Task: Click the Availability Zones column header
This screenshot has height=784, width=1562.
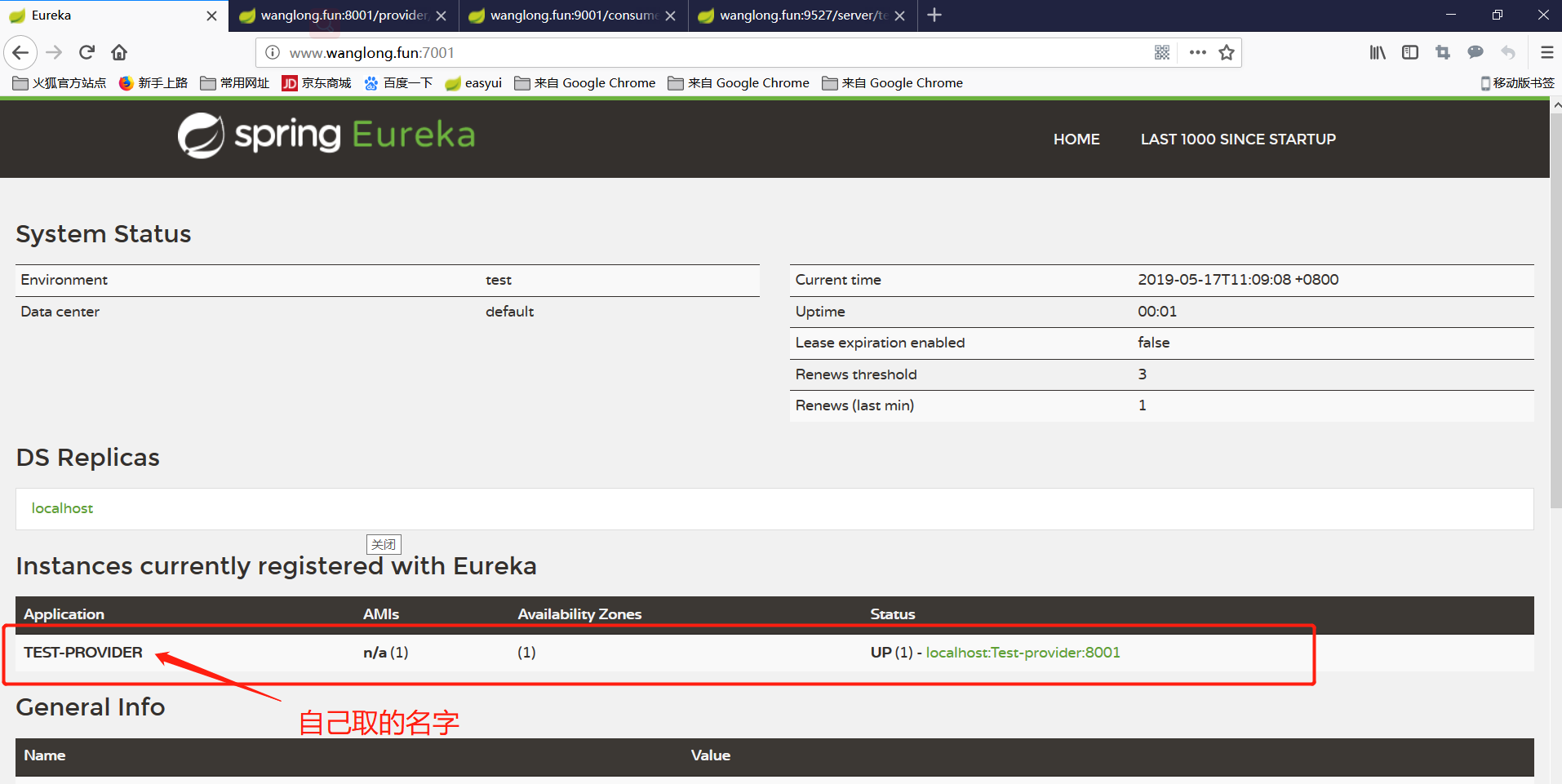Action: (579, 614)
